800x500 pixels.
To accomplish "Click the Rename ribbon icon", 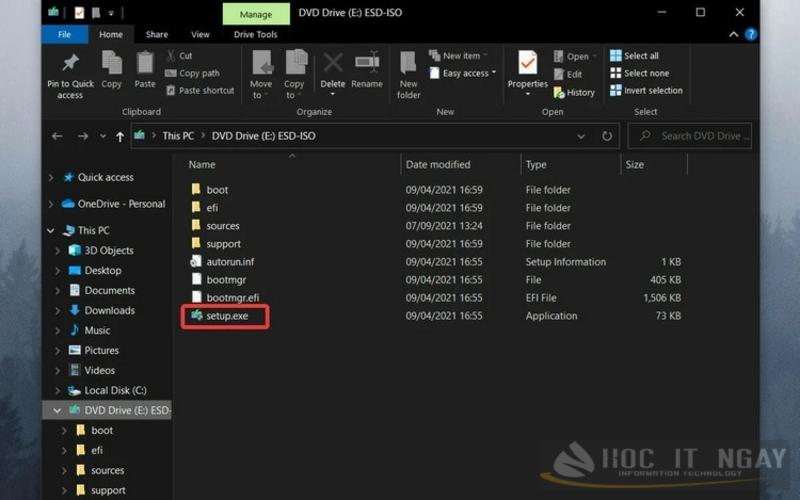I will click(x=367, y=63).
